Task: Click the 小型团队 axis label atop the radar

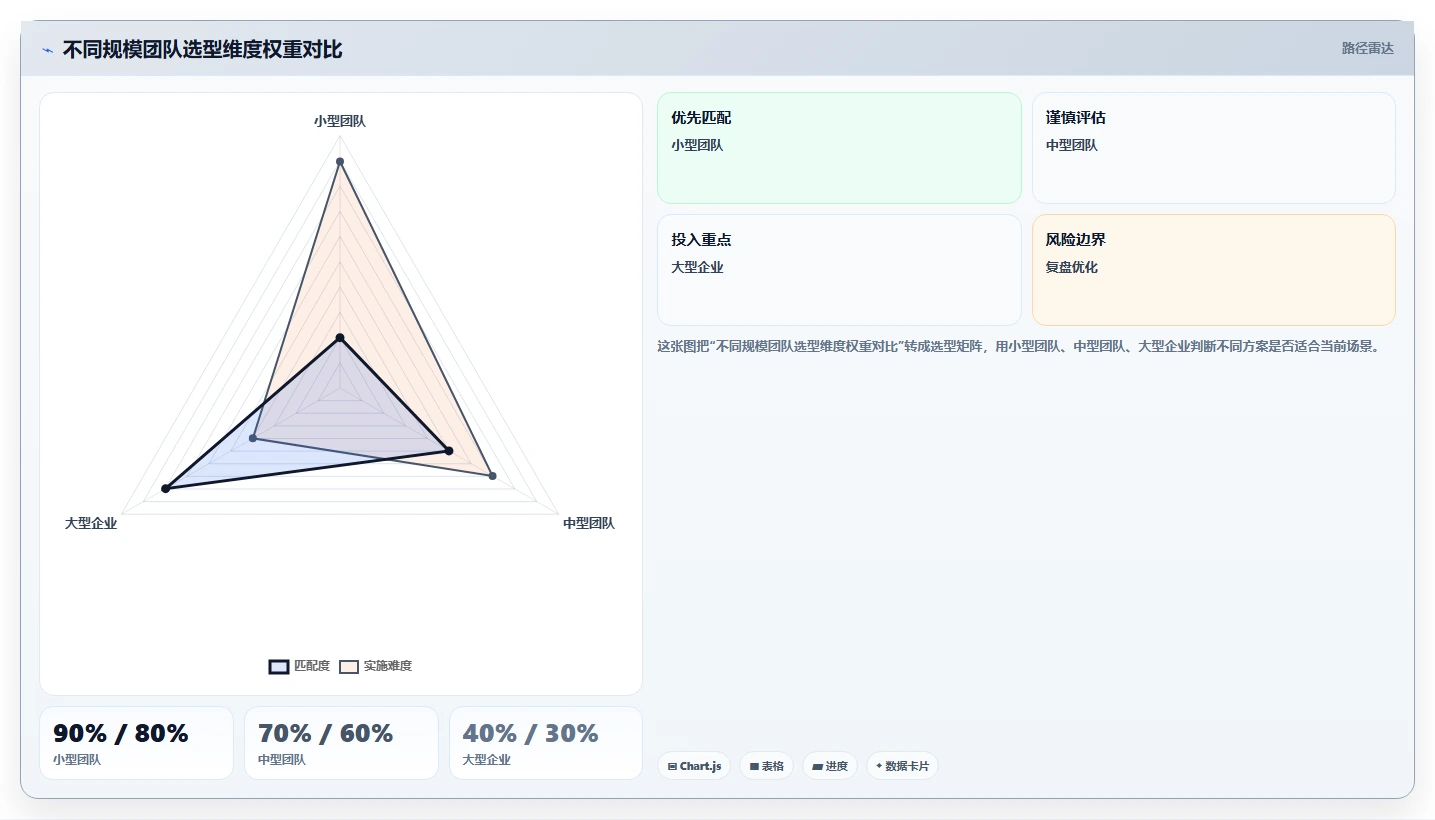Action: coord(340,121)
